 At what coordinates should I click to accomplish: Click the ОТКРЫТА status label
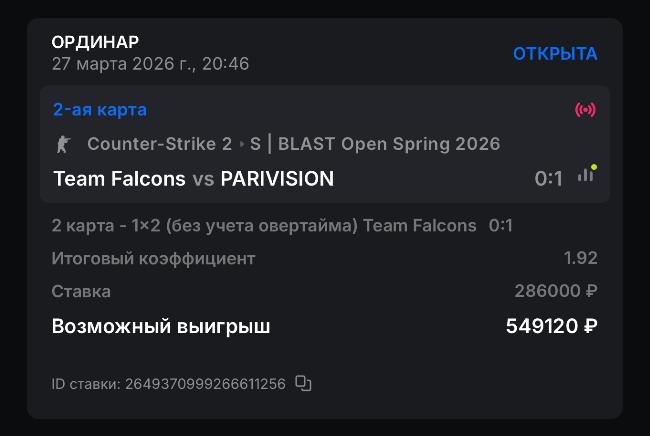(555, 54)
